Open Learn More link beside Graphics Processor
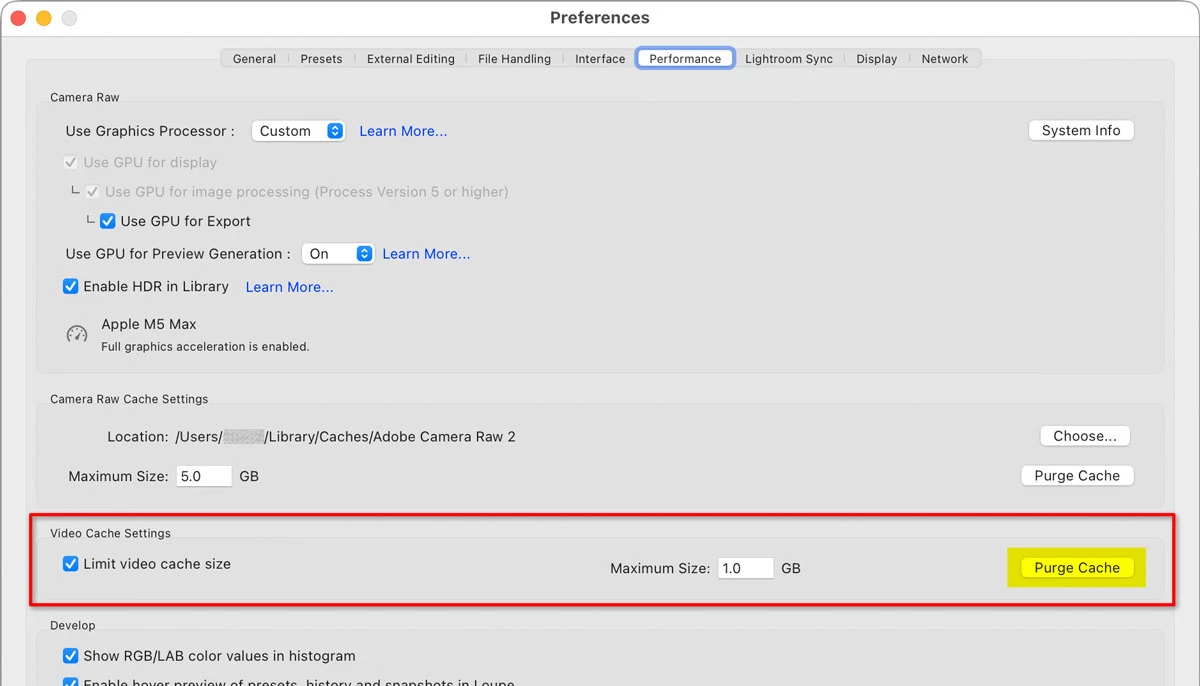The image size is (1200, 686). tap(403, 131)
